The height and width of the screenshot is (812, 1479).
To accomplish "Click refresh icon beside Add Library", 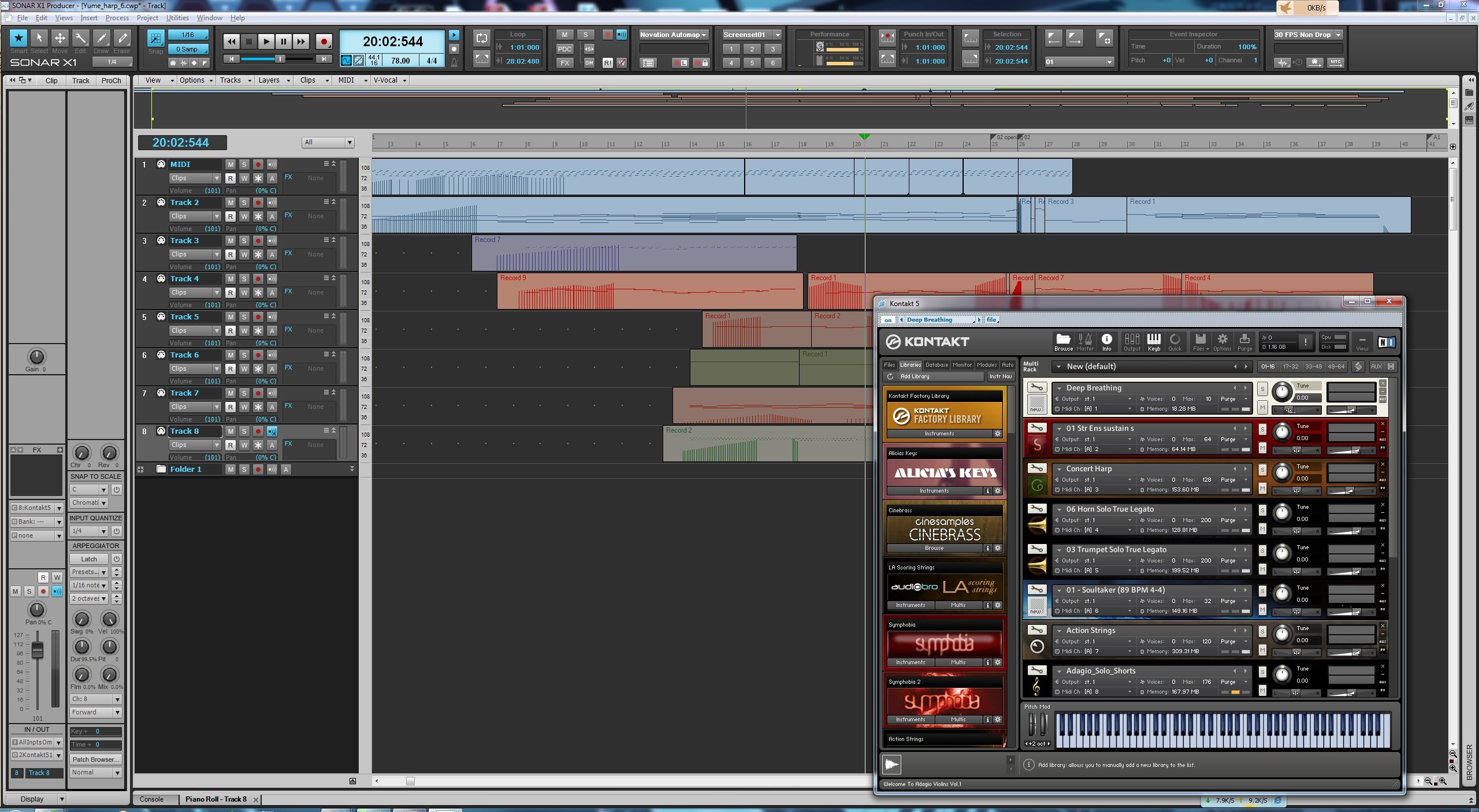I will point(890,377).
